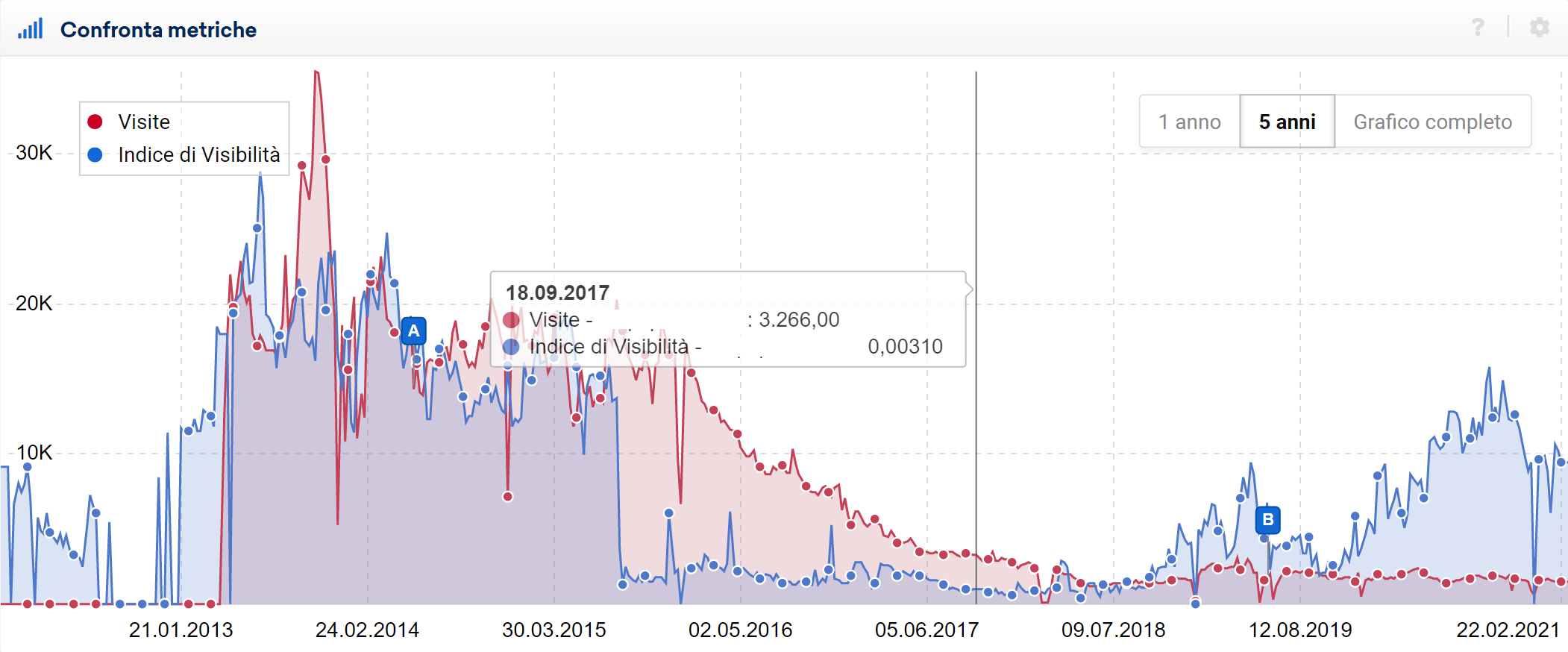Open the settings gear icon

1540,28
